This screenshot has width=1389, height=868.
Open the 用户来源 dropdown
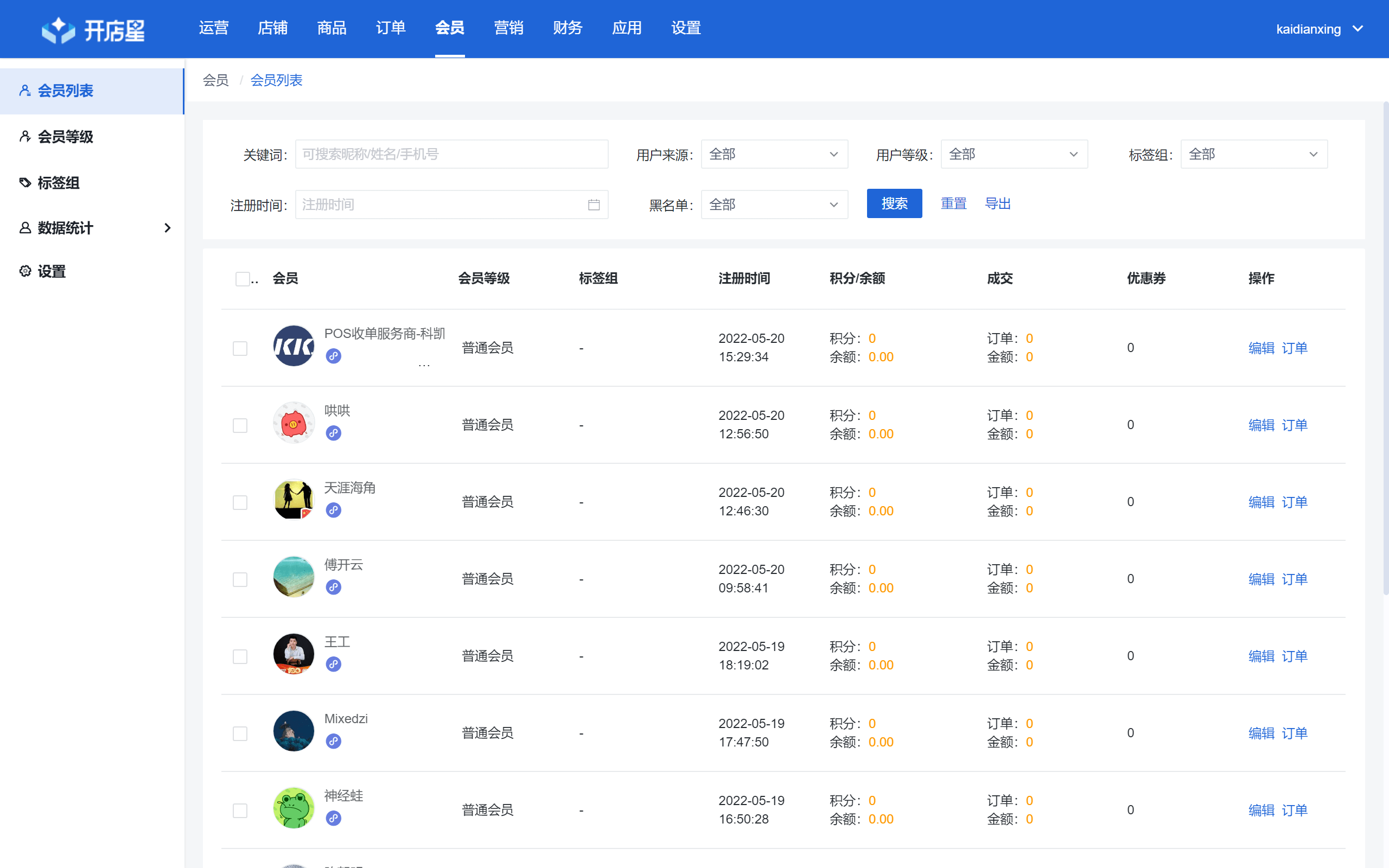tap(774, 155)
